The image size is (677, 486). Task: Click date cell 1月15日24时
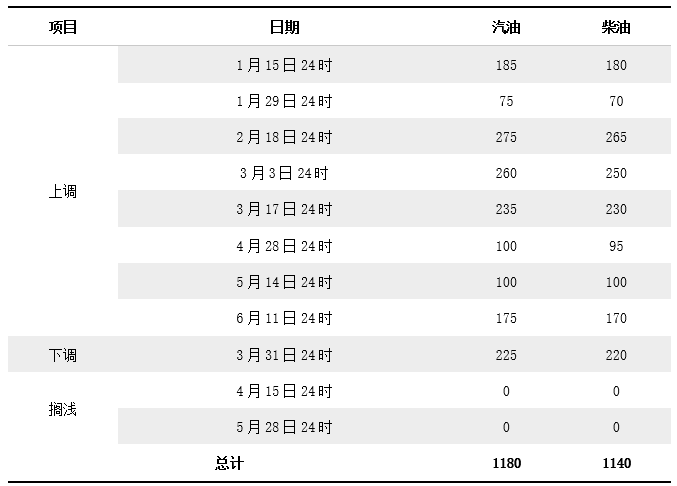pyautogui.click(x=285, y=65)
